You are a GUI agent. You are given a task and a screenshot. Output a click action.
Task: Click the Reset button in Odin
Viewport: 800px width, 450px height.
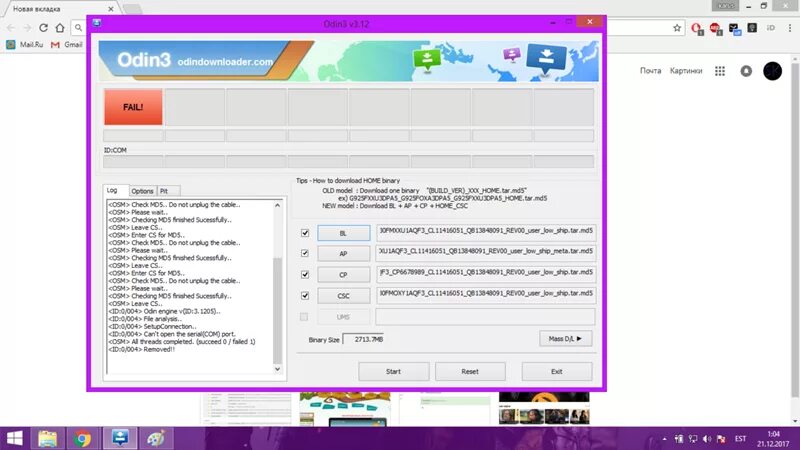470,371
